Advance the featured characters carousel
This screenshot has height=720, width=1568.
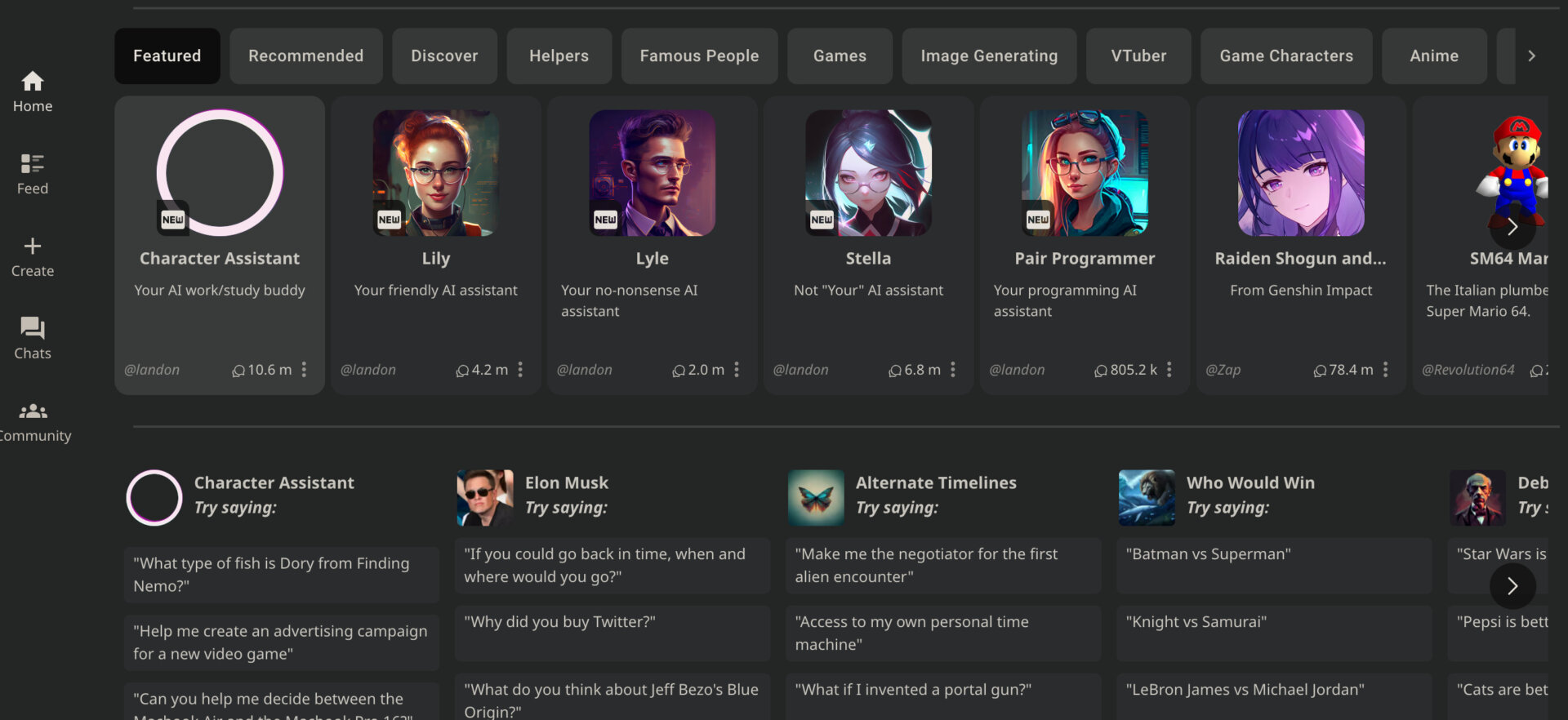tap(1512, 227)
